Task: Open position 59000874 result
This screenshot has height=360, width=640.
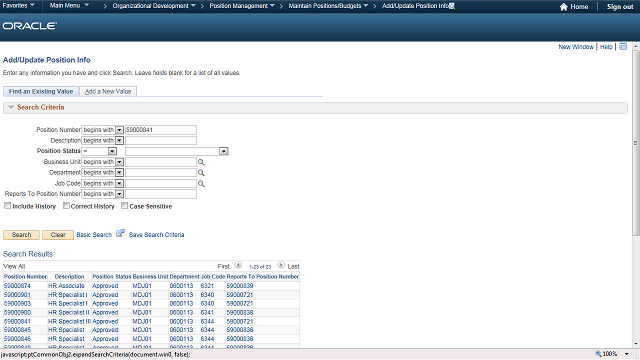Action: [x=17, y=286]
